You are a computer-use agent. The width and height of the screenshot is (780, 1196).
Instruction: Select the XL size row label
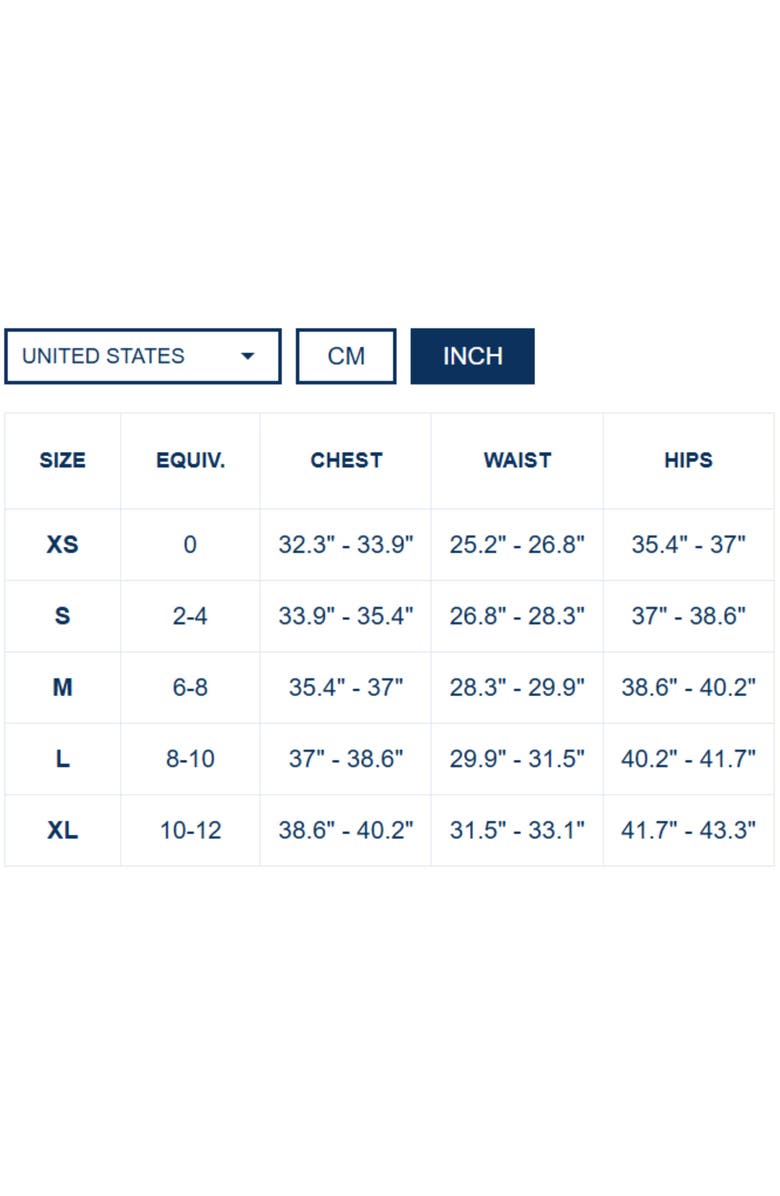[62, 830]
